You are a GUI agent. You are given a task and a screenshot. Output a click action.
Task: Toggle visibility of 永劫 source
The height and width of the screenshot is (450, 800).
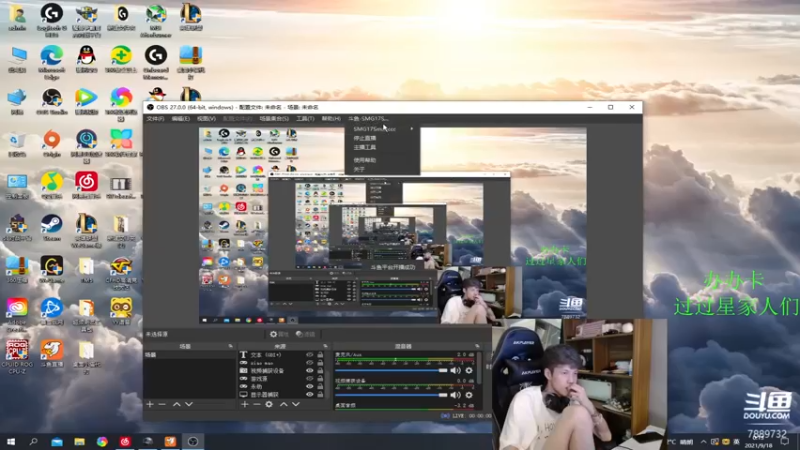[309, 387]
